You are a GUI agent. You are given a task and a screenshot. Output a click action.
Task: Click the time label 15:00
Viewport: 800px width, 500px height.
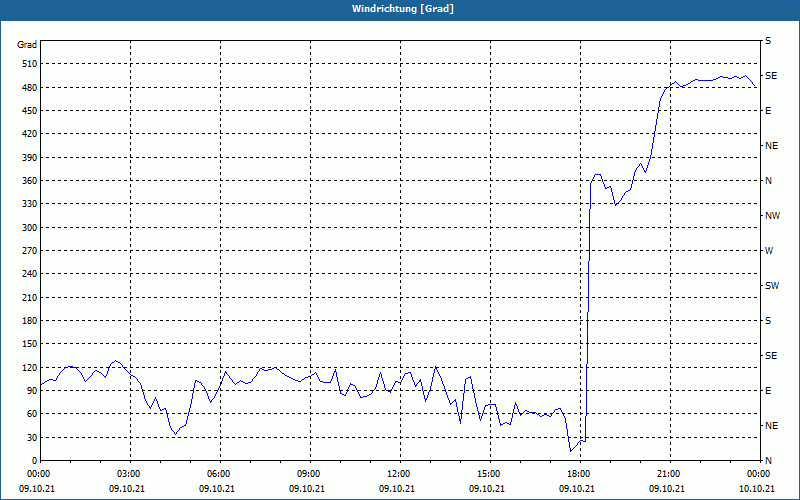tap(490, 474)
